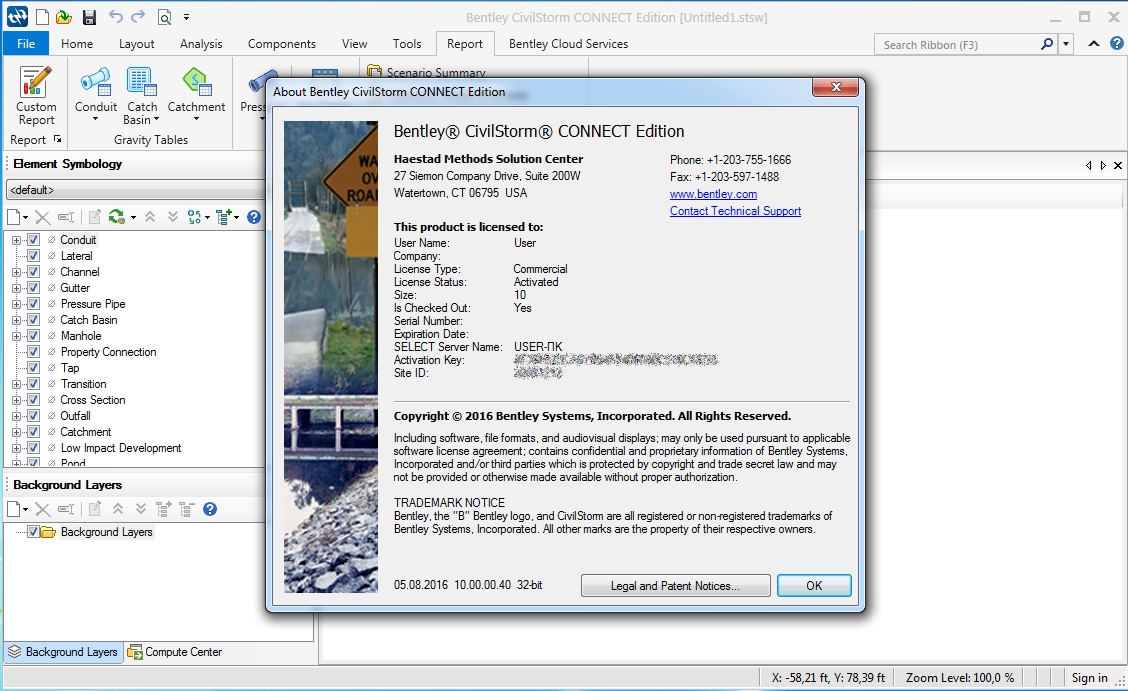Expand the Low Impact Development tree node

pyautogui.click(x=17, y=448)
